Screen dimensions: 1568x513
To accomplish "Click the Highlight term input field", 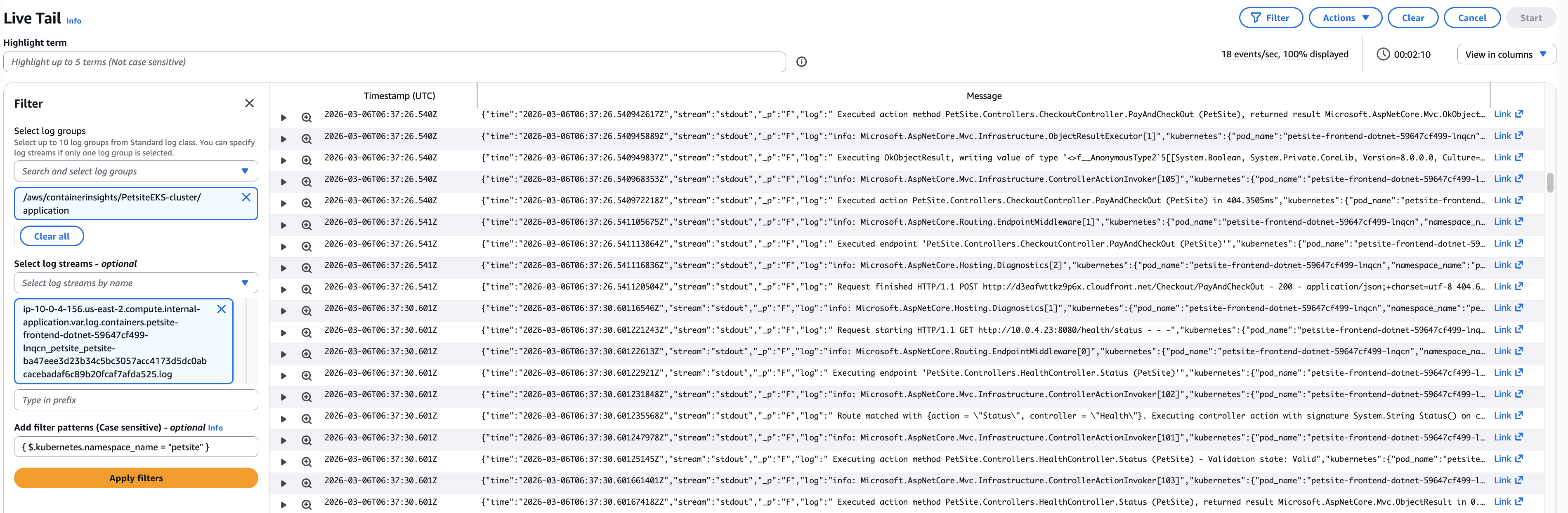I will tap(394, 61).
